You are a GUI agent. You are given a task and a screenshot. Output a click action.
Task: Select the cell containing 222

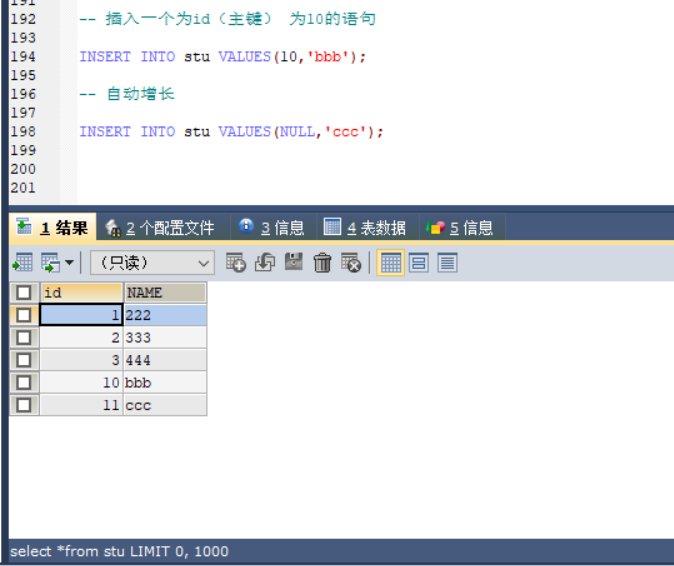[x=165, y=315]
